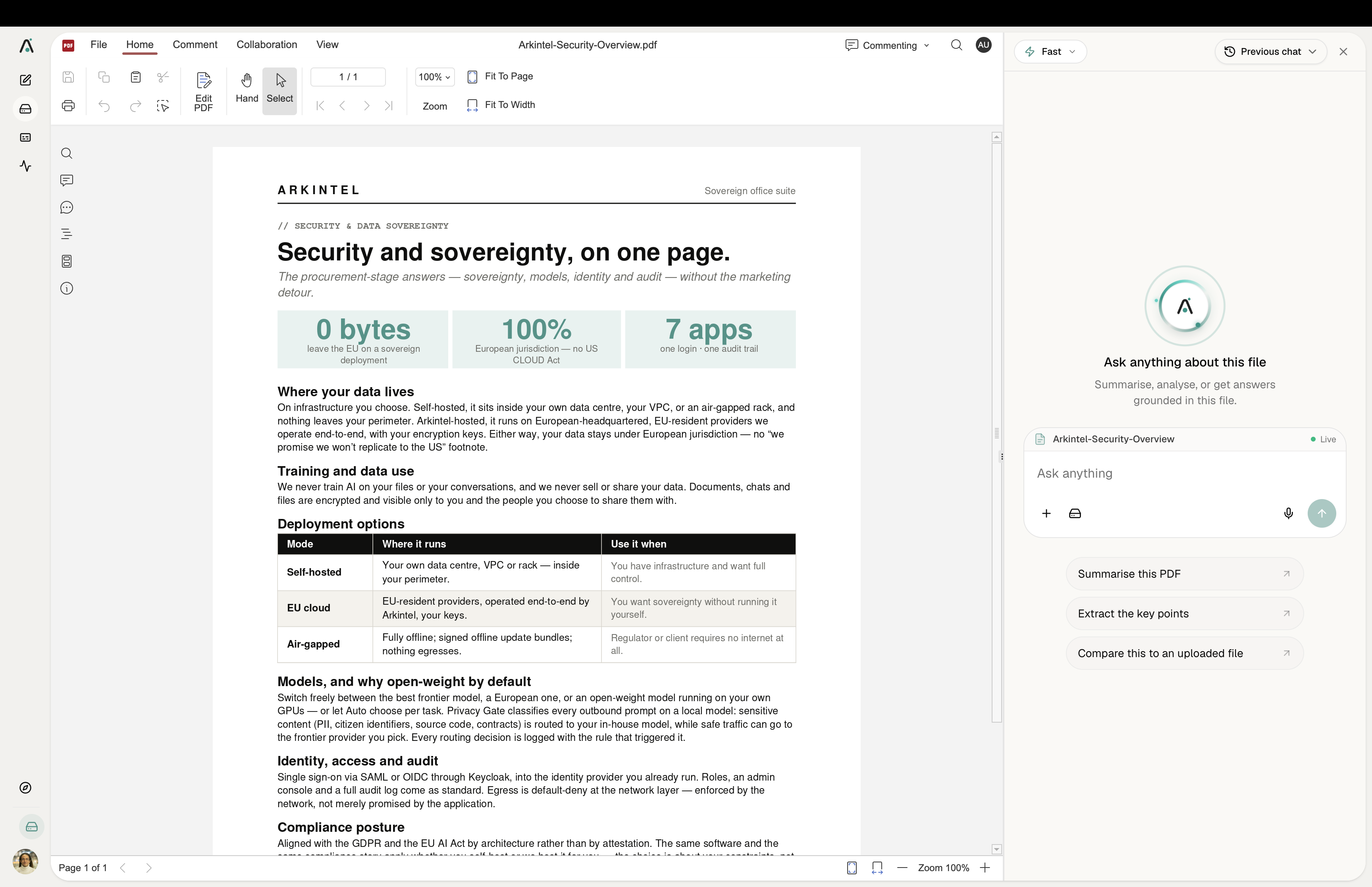Click the selection marquee icon in toolbar
This screenshot has width=1372, height=887.
[163, 106]
